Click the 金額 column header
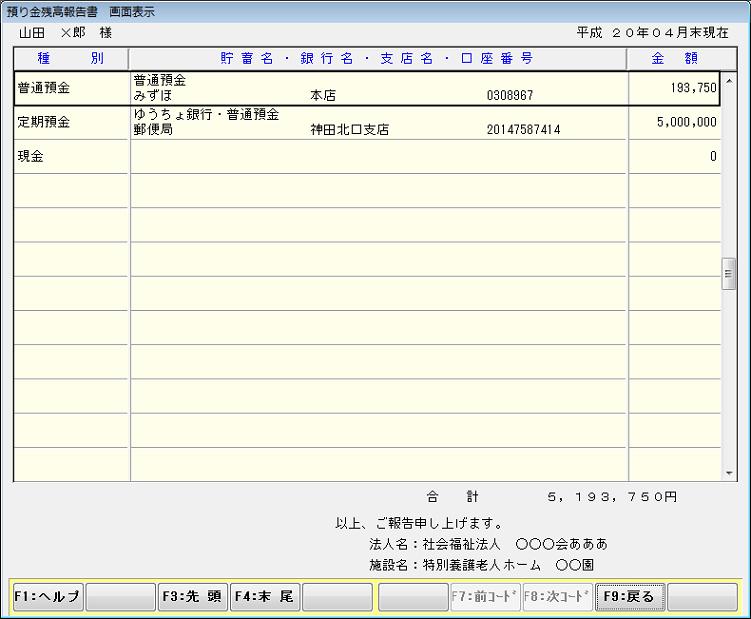The image size is (751, 619). pos(672,58)
